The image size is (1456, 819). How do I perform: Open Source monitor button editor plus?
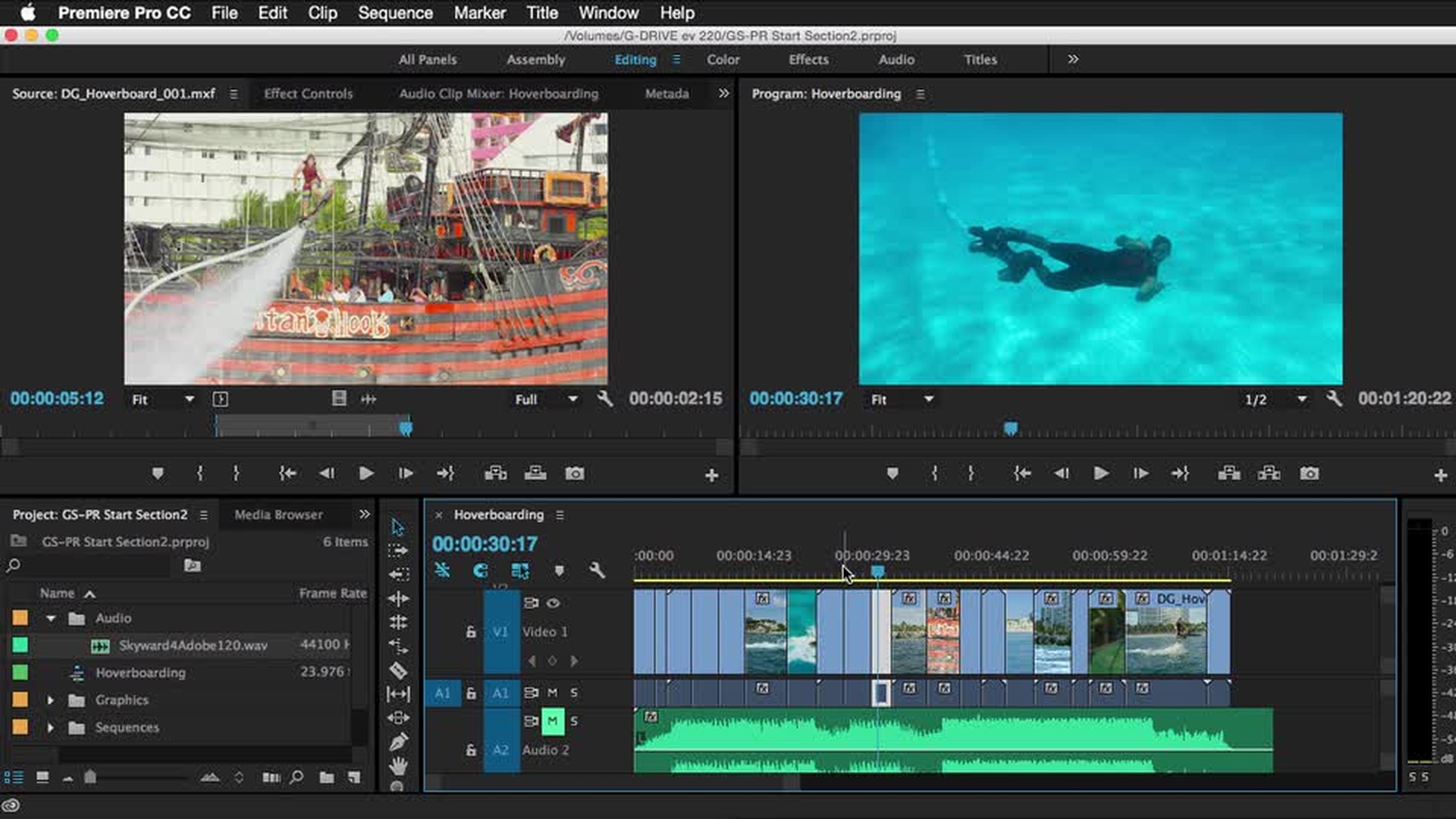pos(711,475)
